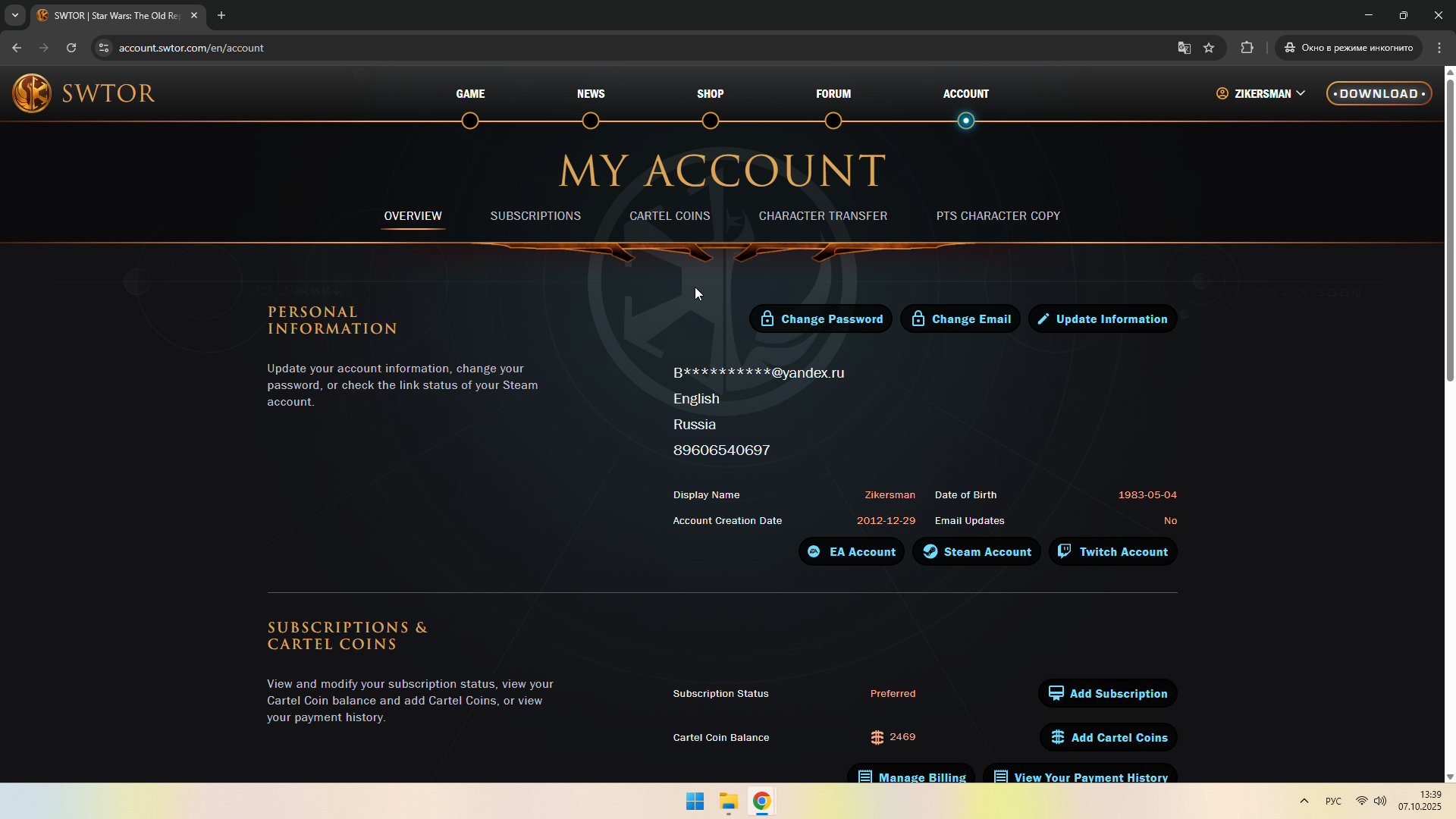Click the SWTOR logo emblem

click(x=32, y=93)
